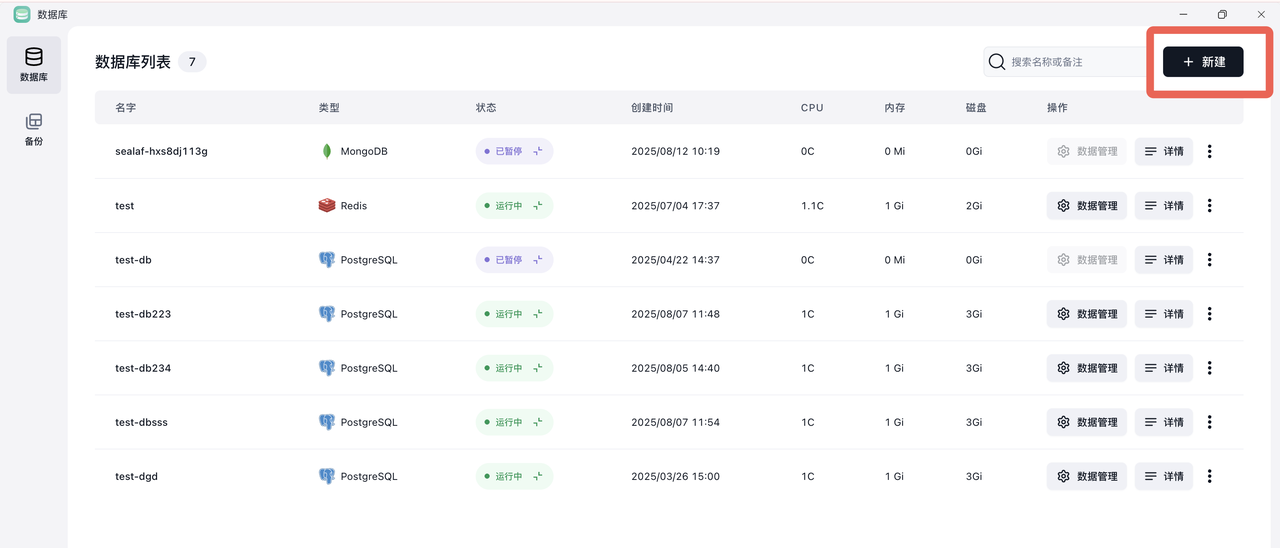Click 数据管理 for test-dgd
Viewport: 1280px width, 548px height.
point(1087,476)
